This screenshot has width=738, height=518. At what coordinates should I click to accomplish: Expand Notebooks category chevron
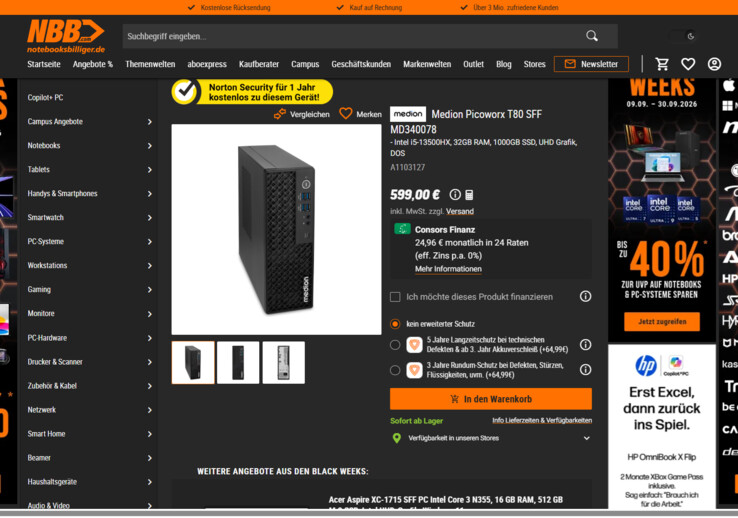pos(150,146)
